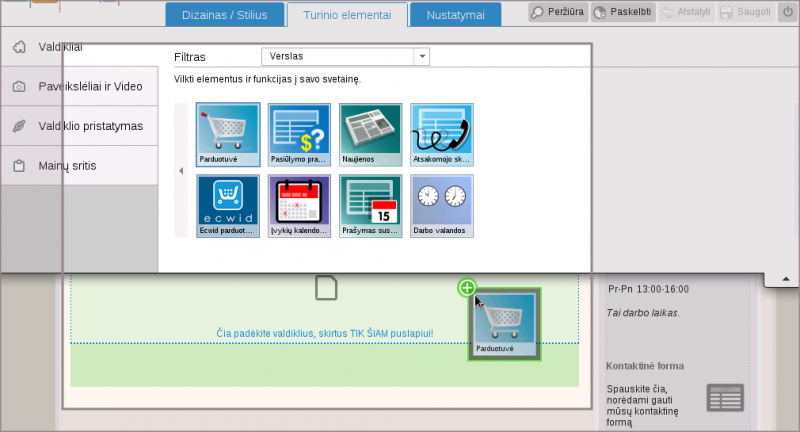Choose the Prašymas susitikti appointment widget

tap(370, 205)
